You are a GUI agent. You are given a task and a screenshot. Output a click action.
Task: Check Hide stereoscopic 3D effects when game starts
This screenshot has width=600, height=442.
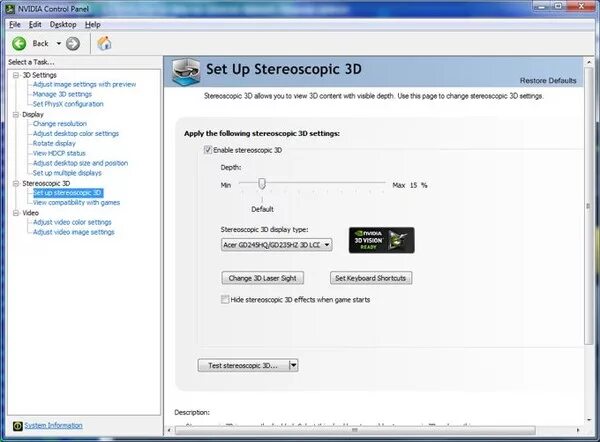click(x=225, y=299)
